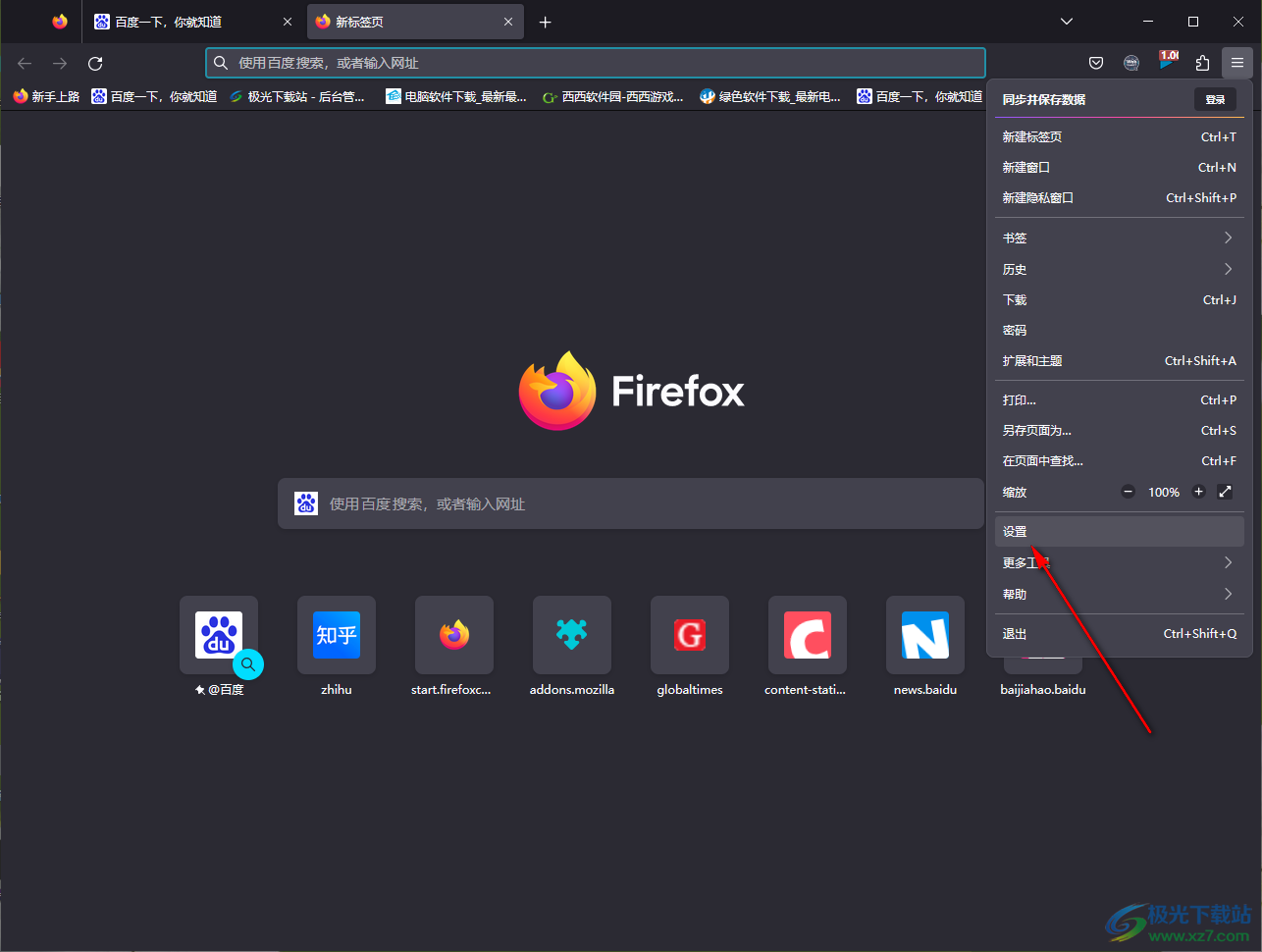This screenshot has width=1262, height=952.
Task: Open 下载 from the menu
Action: point(1119,299)
